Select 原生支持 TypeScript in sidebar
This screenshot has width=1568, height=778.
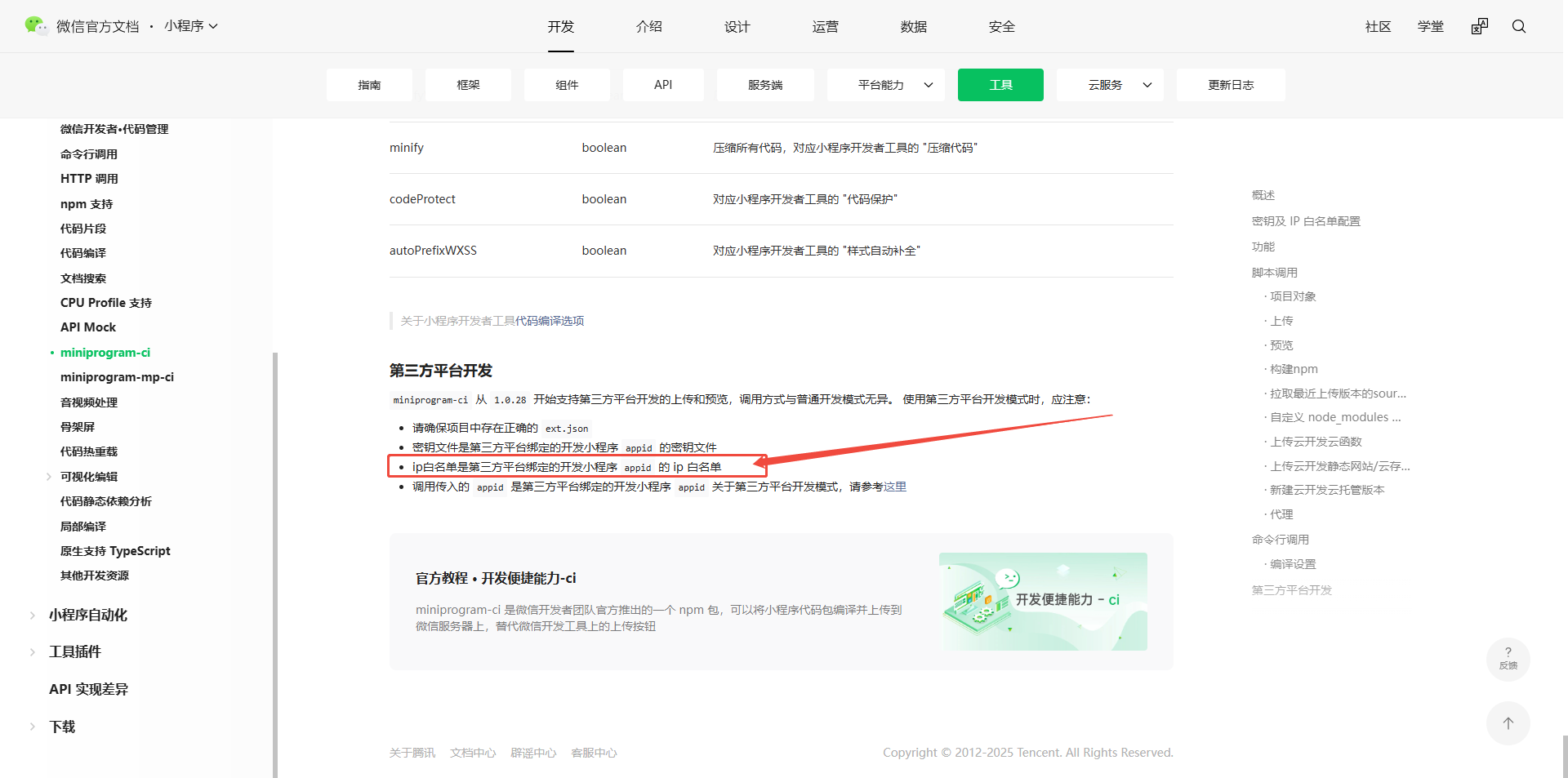click(x=115, y=551)
